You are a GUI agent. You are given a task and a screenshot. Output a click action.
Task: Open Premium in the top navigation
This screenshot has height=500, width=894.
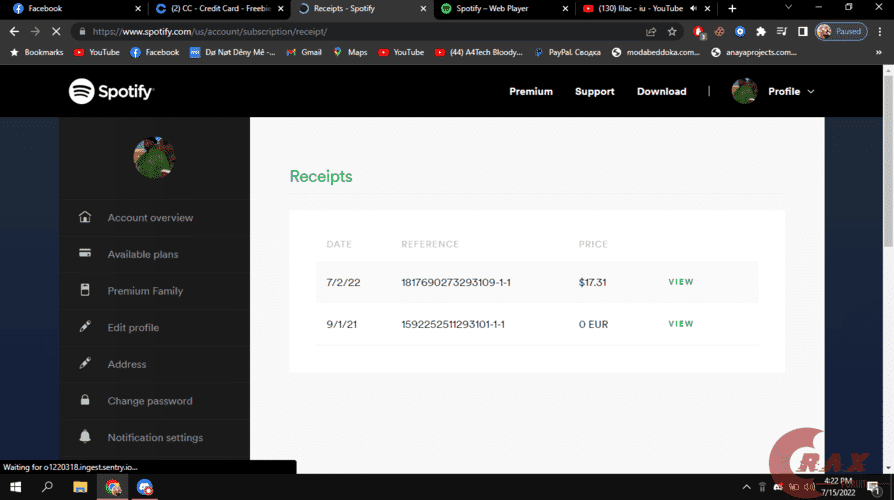tap(531, 91)
